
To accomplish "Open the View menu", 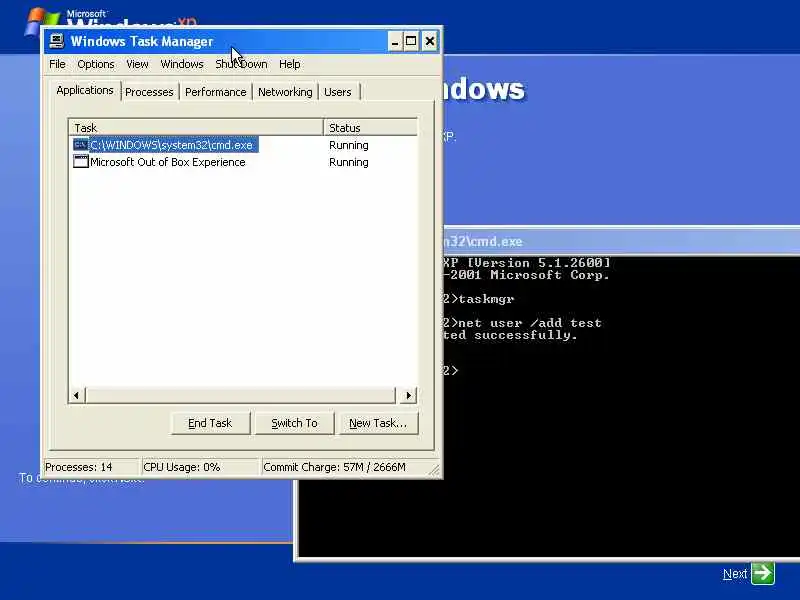I will 137,64.
